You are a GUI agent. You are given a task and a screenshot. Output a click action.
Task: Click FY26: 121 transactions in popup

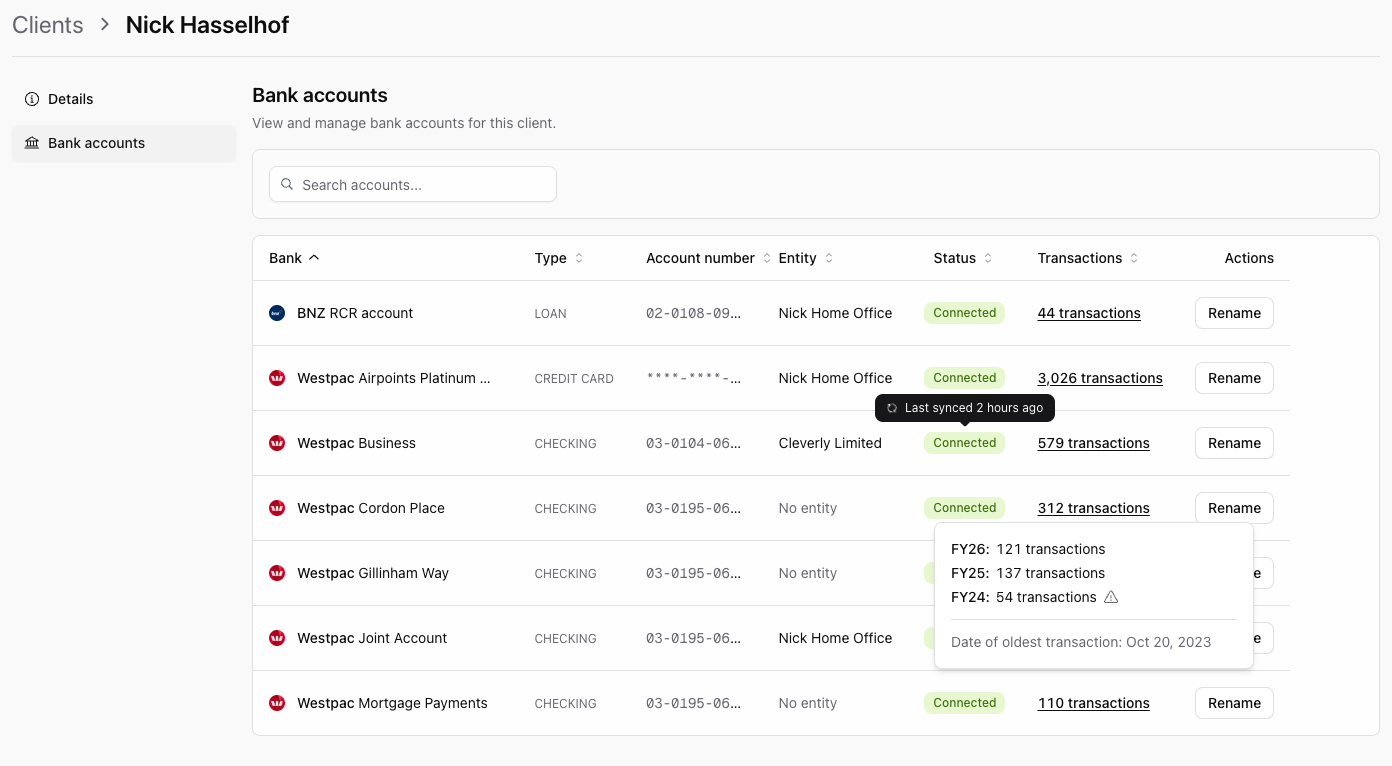[1028, 549]
